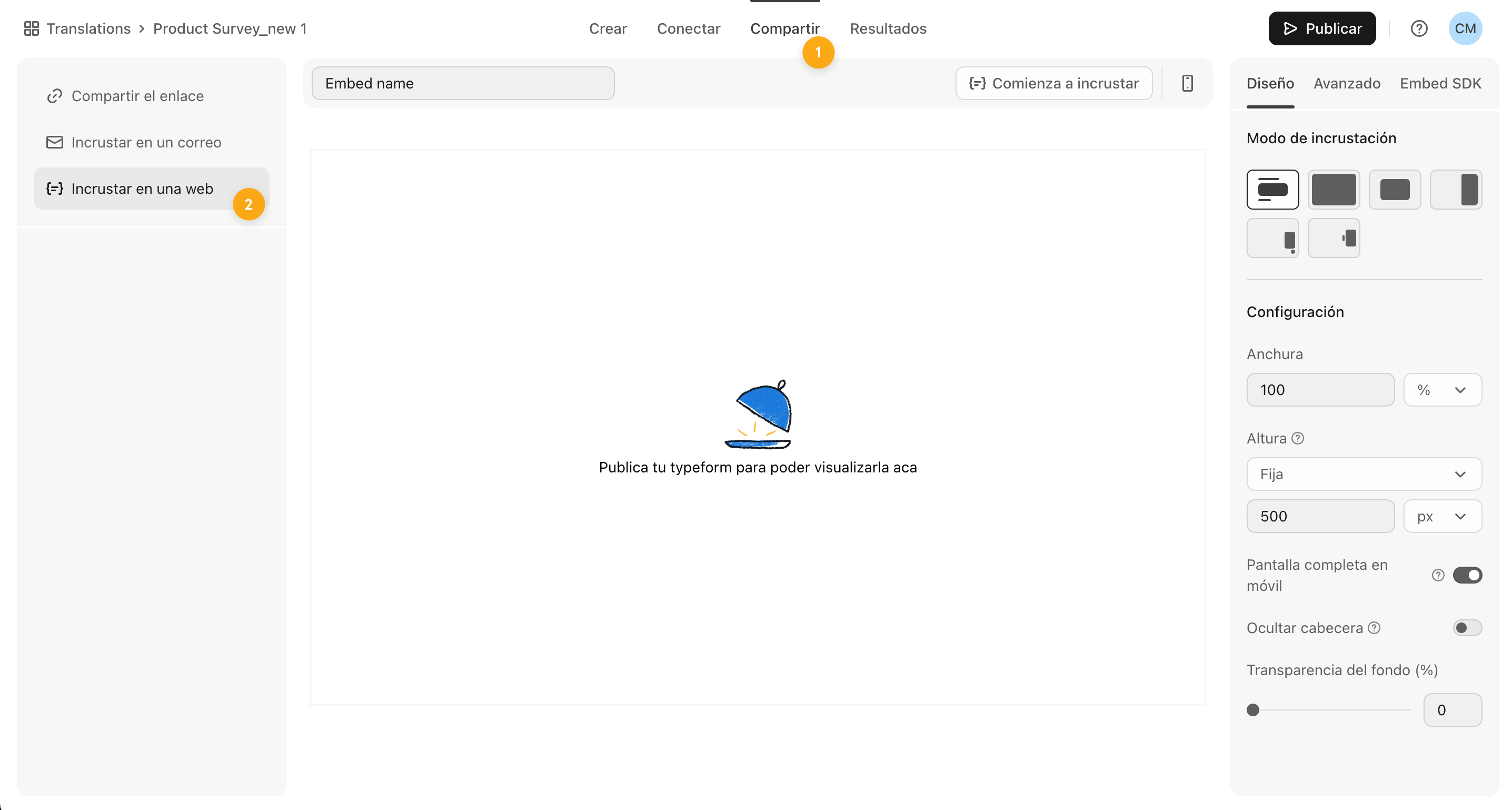Click Comienza a incrustar button
Image resolution: width=1512 pixels, height=810 pixels.
pos(1053,83)
